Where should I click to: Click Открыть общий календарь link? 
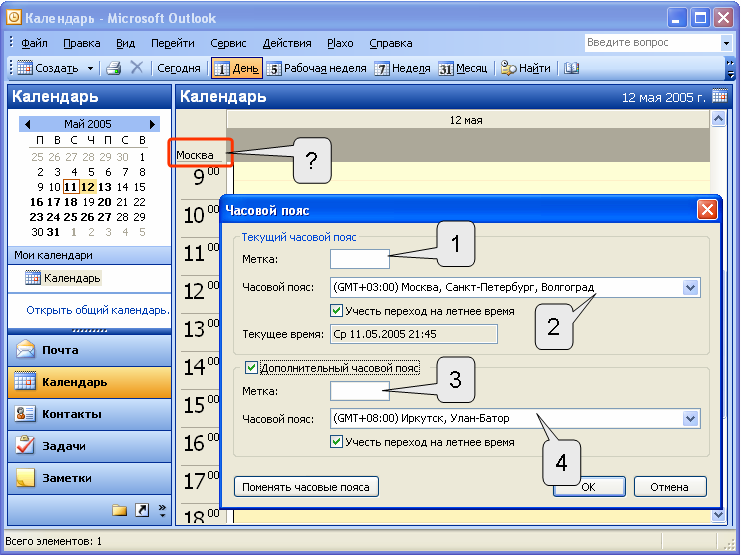pos(97,310)
